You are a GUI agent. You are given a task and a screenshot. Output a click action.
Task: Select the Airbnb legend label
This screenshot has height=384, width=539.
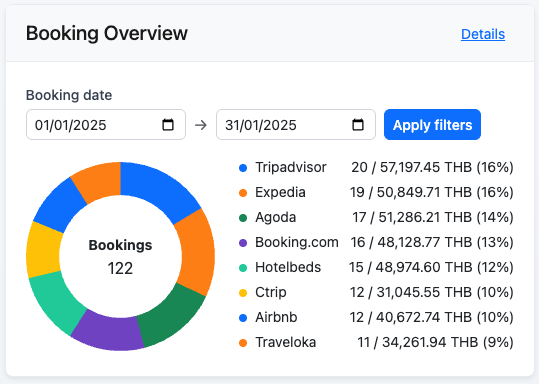coord(276,317)
